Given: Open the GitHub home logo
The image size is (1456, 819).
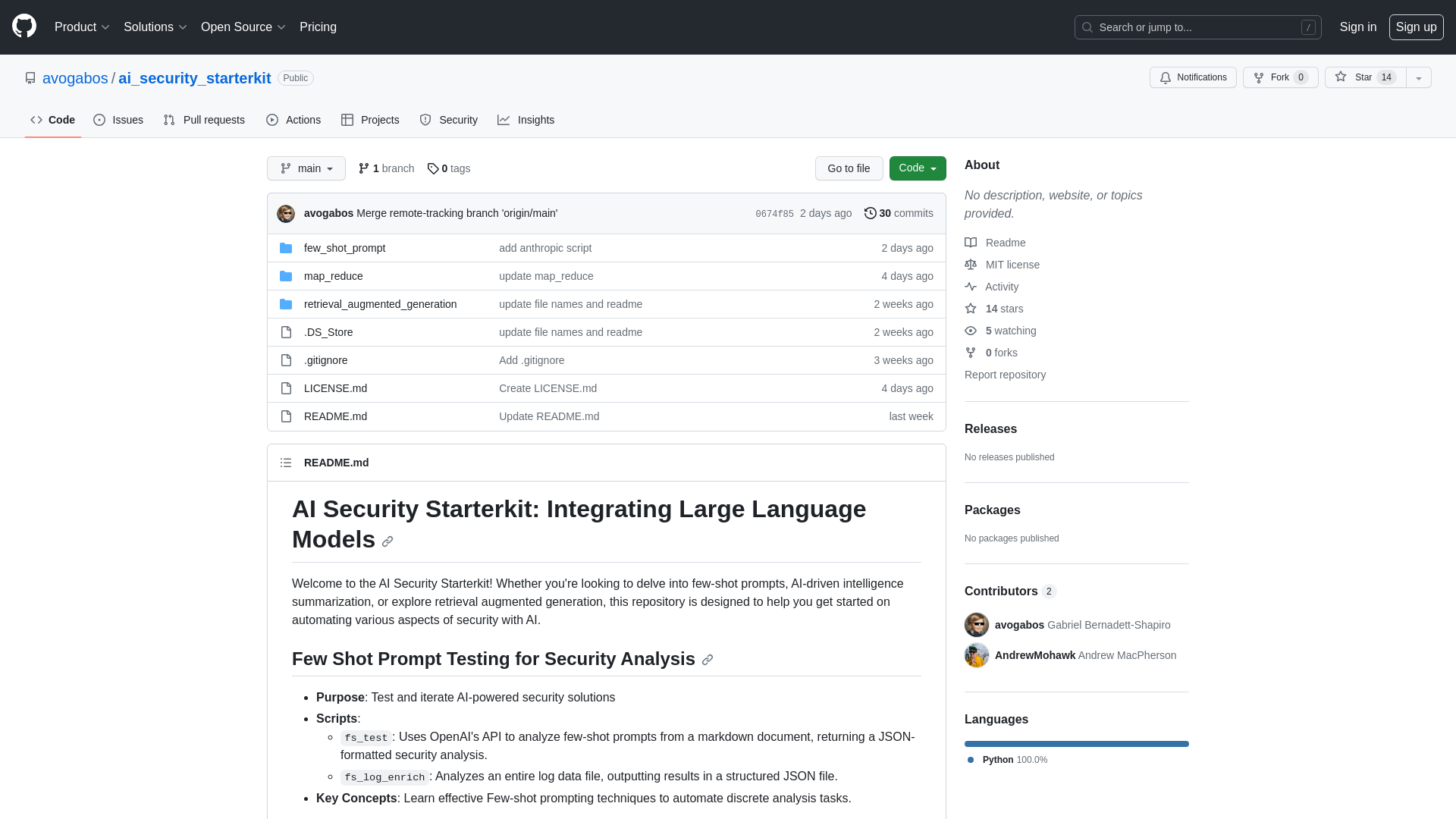Looking at the screenshot, I should click(24, 27).
